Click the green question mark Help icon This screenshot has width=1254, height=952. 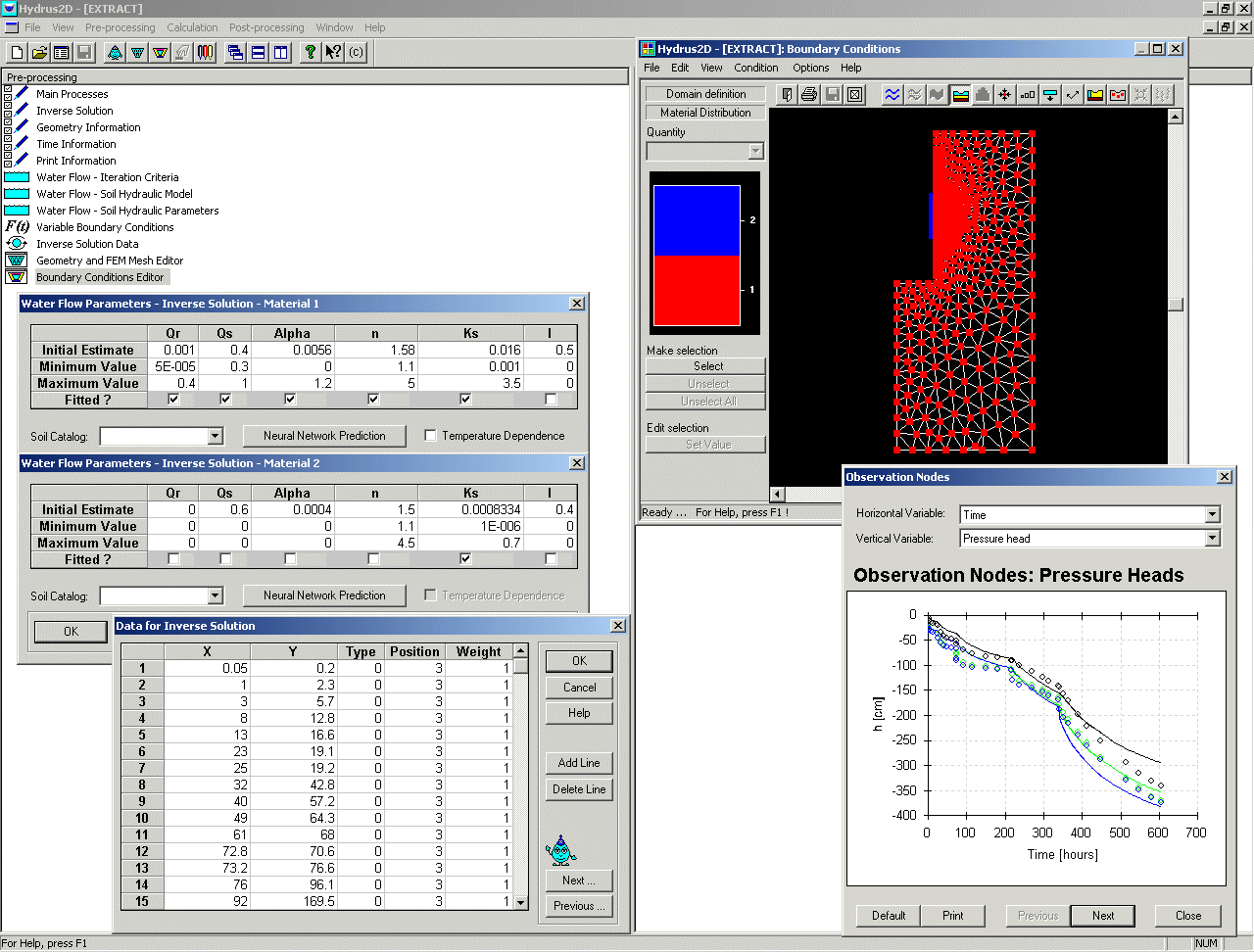point(311,53)
